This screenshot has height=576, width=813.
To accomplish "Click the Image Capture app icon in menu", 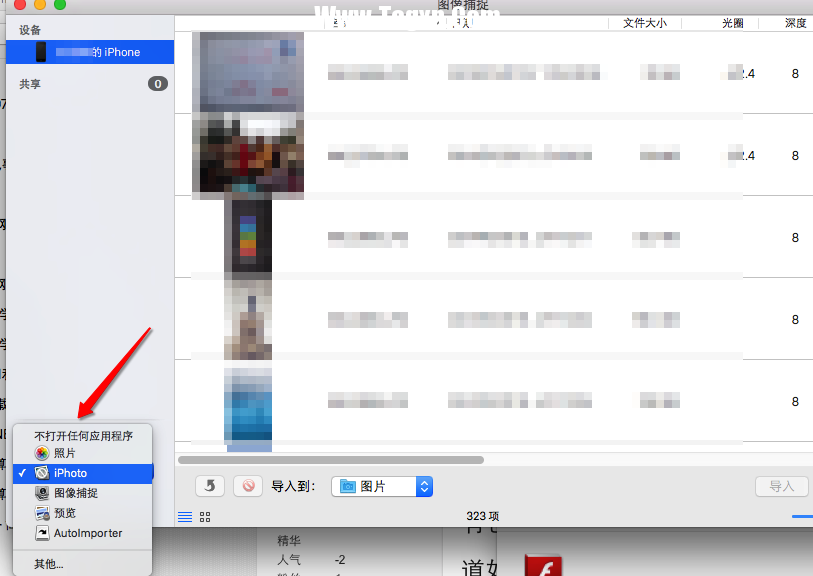I will click(42, 493).
